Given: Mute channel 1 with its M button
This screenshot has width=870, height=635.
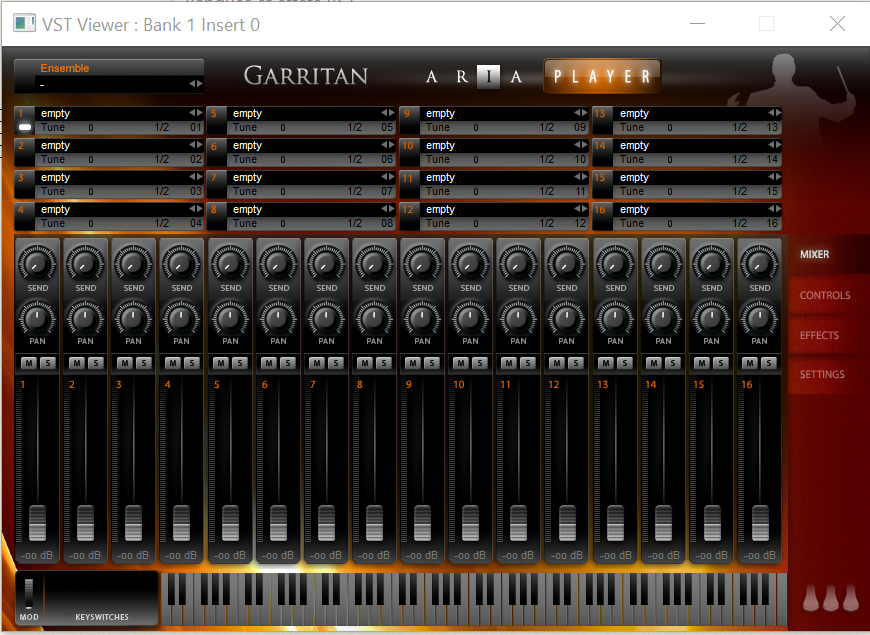Looking at the screenshot, I should tap(29, 363).
